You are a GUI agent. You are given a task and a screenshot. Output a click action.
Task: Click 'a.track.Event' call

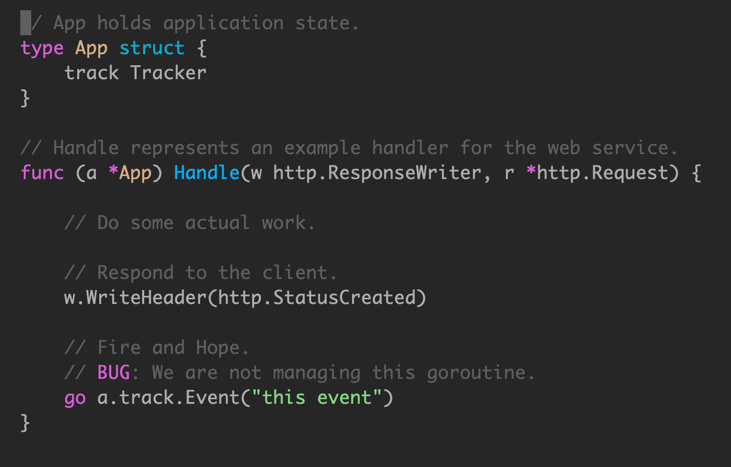168,398
